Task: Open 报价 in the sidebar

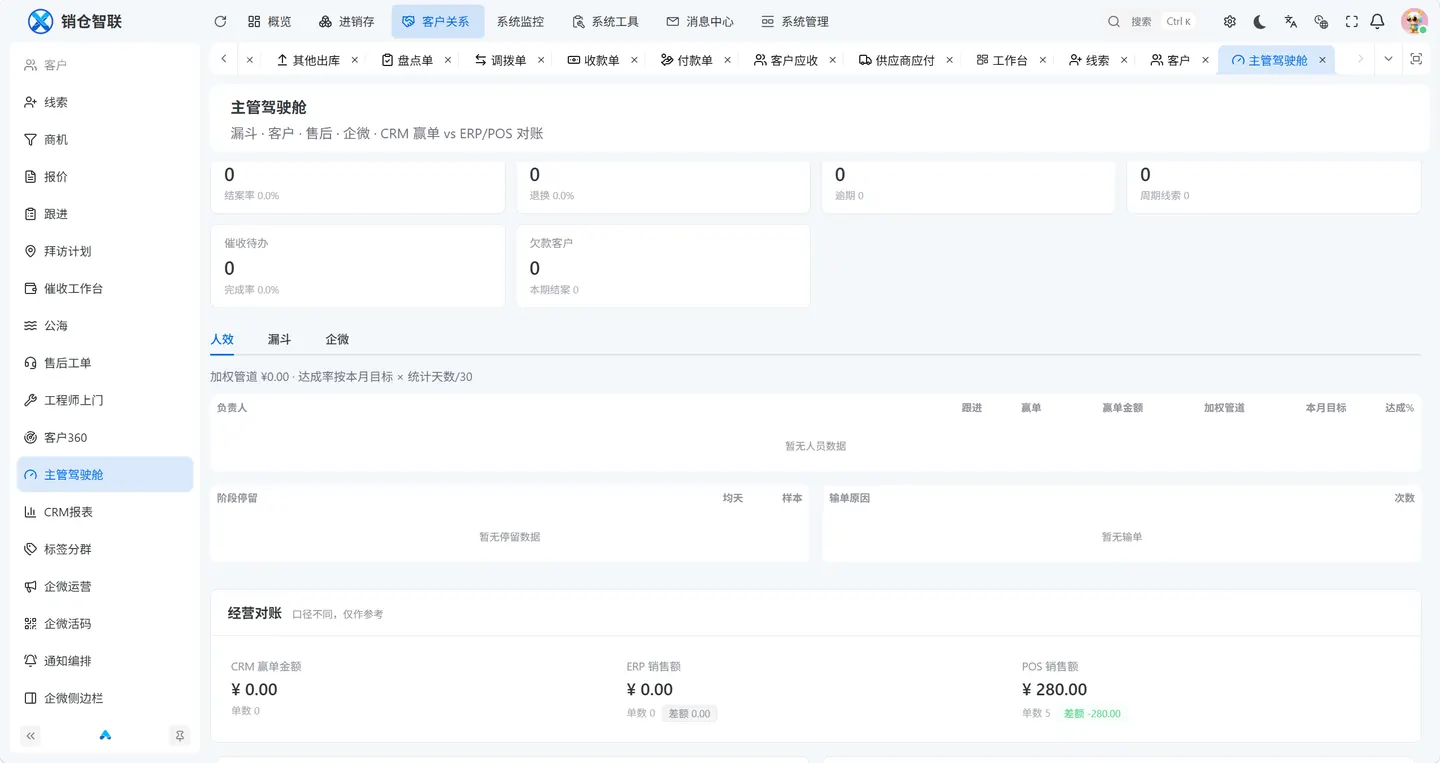Action: coord(105,177)
